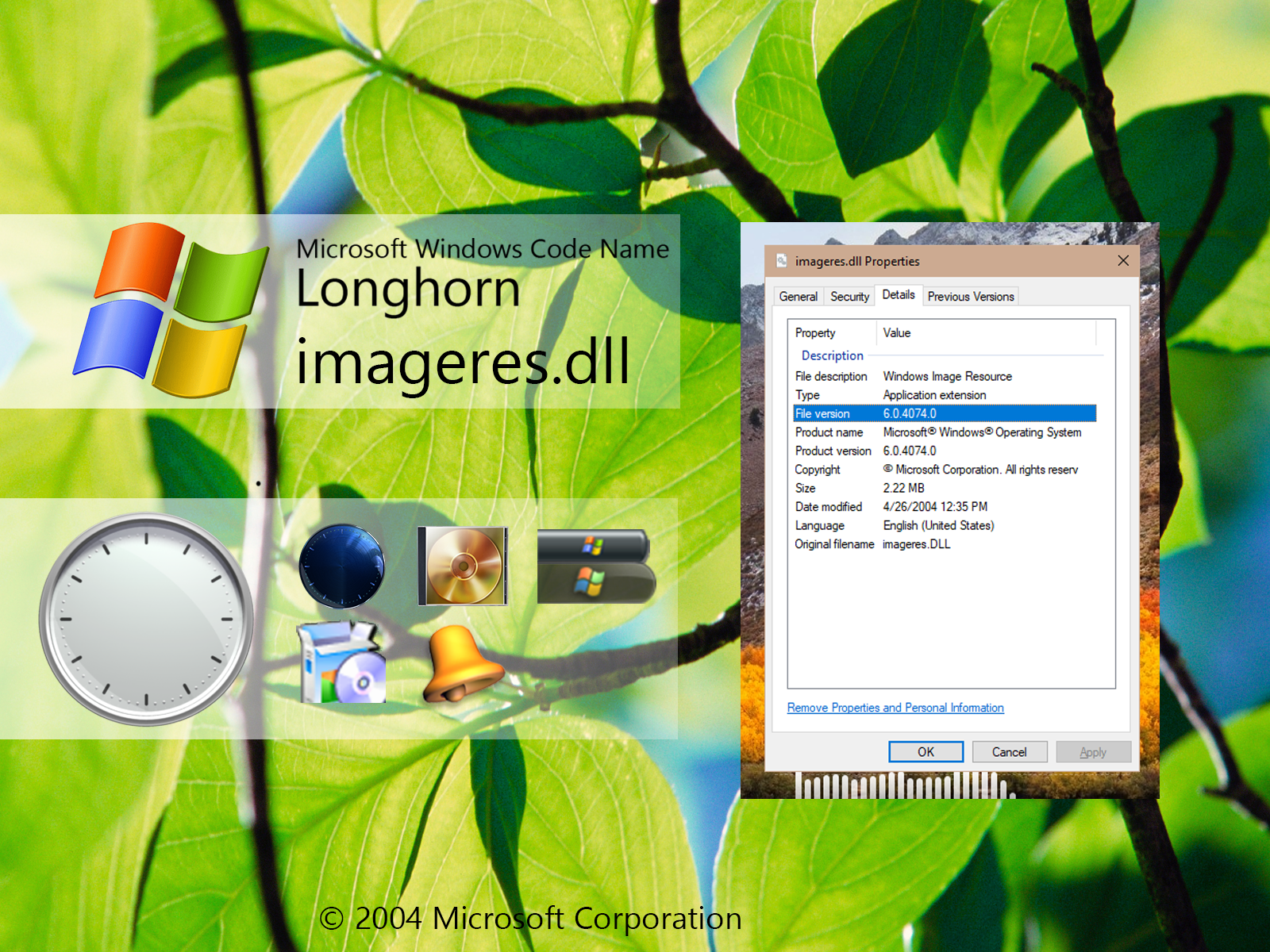Viewport: 1270px width, 952px height.
Task: Click the Apply button
Action: pyautogui.click(x=1093, y=752)
